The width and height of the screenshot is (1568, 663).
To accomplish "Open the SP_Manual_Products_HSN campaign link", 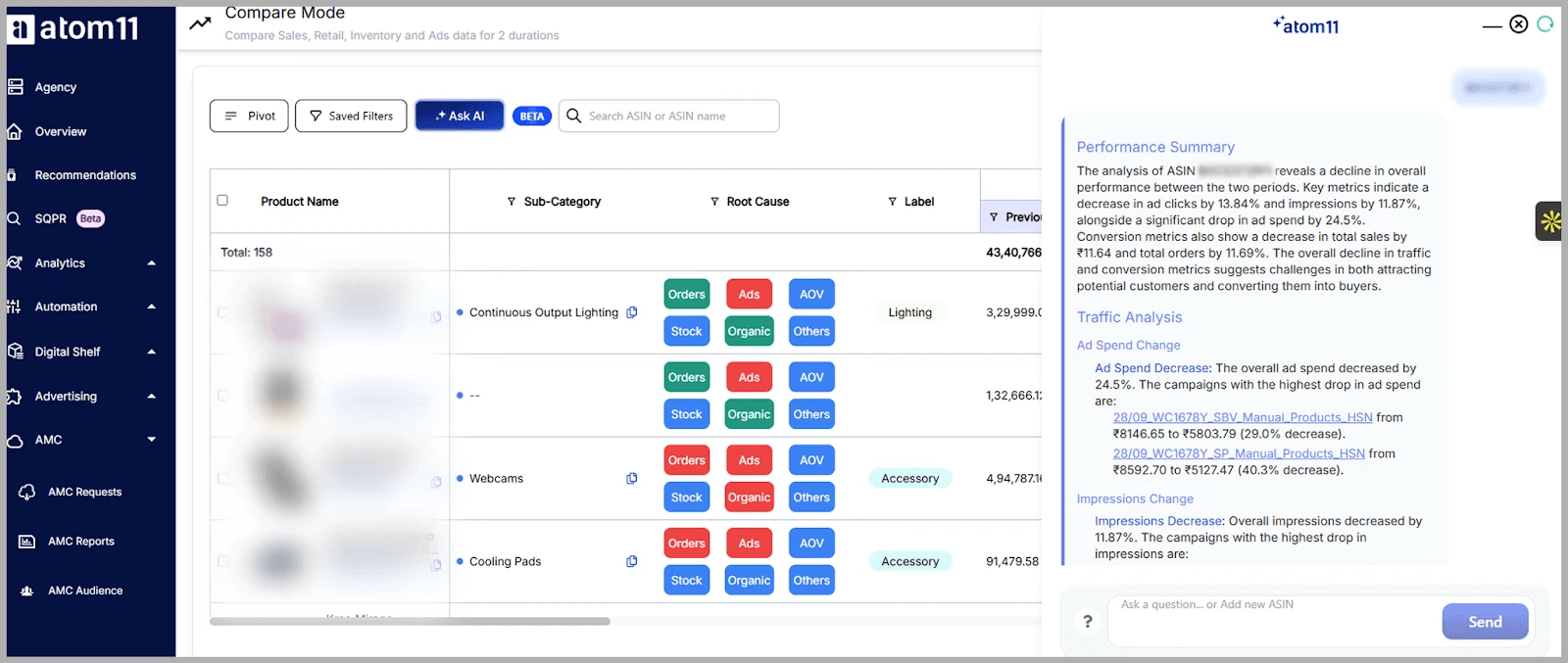I will [x=1239, y=453].
